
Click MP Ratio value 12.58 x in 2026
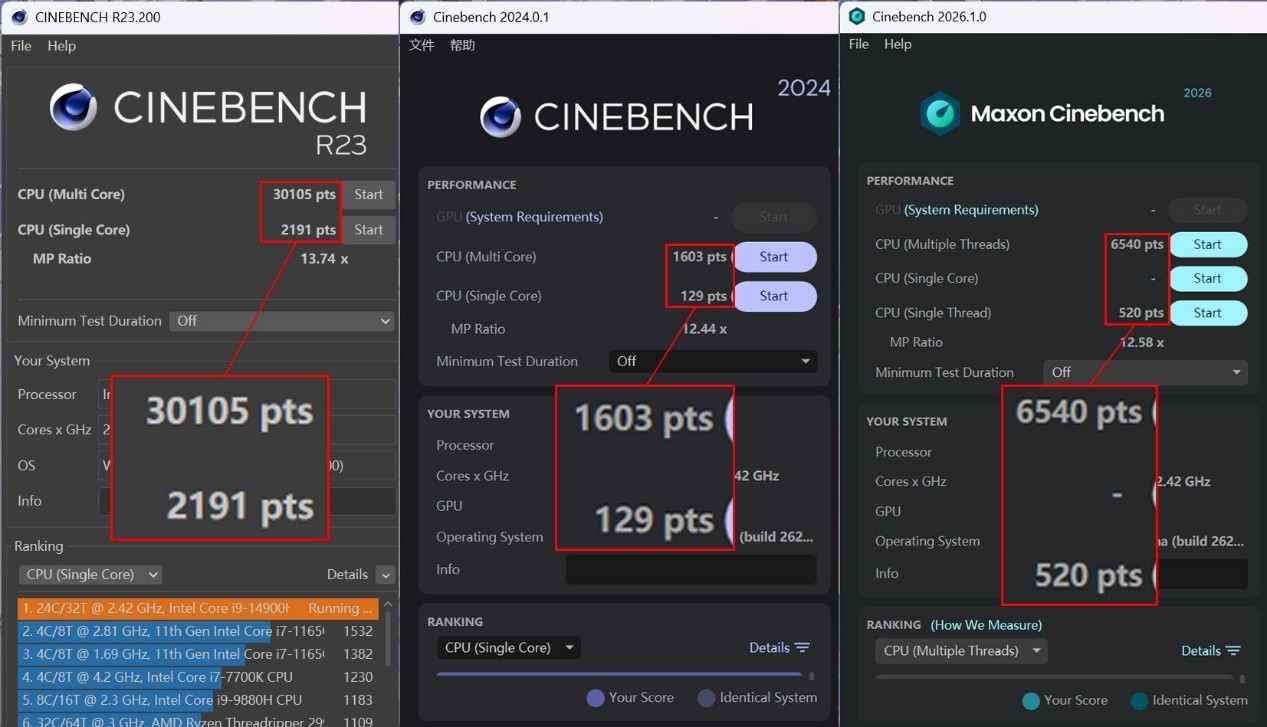tap(1140, 342)
